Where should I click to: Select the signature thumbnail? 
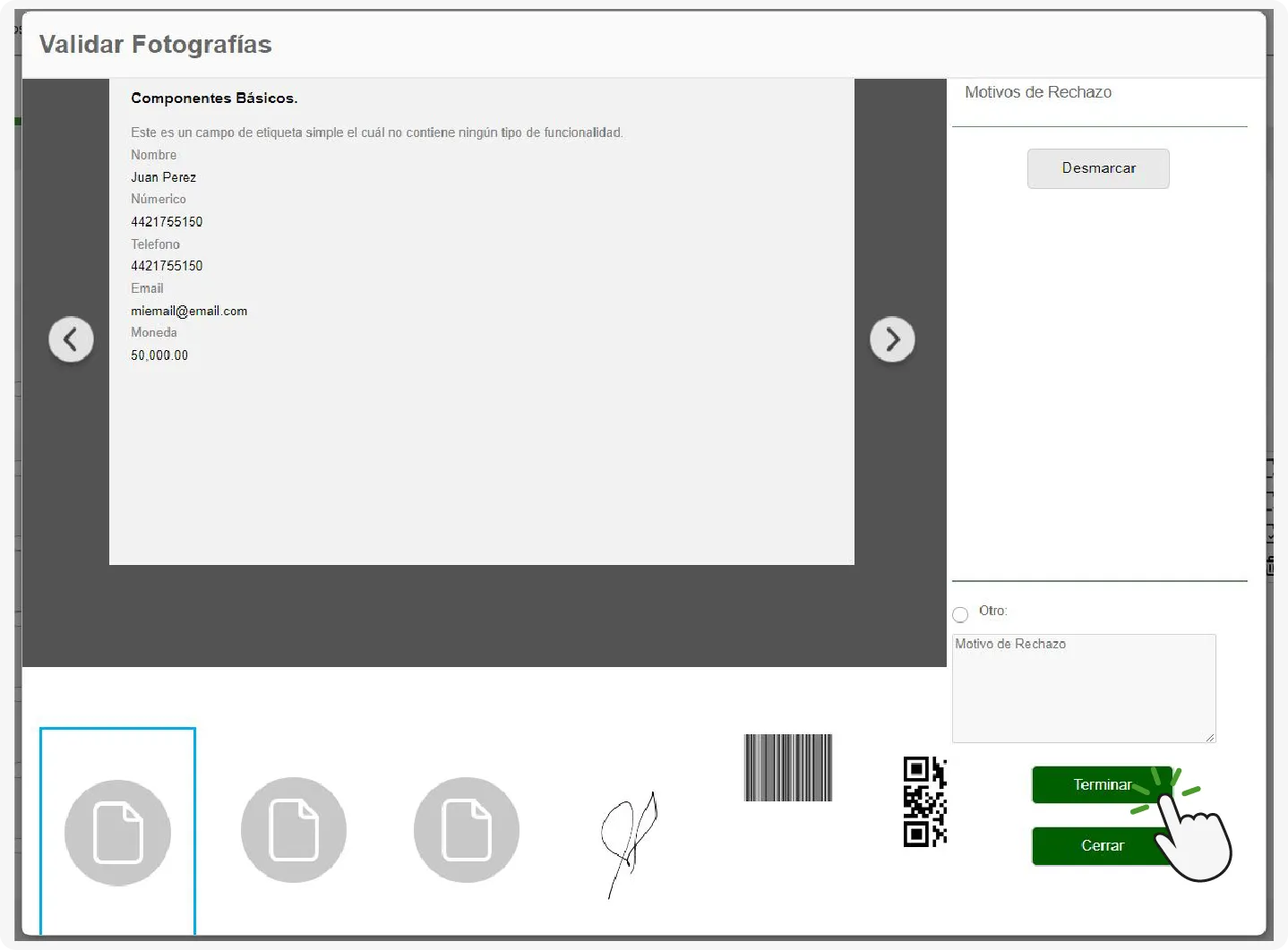click(630, 843)
